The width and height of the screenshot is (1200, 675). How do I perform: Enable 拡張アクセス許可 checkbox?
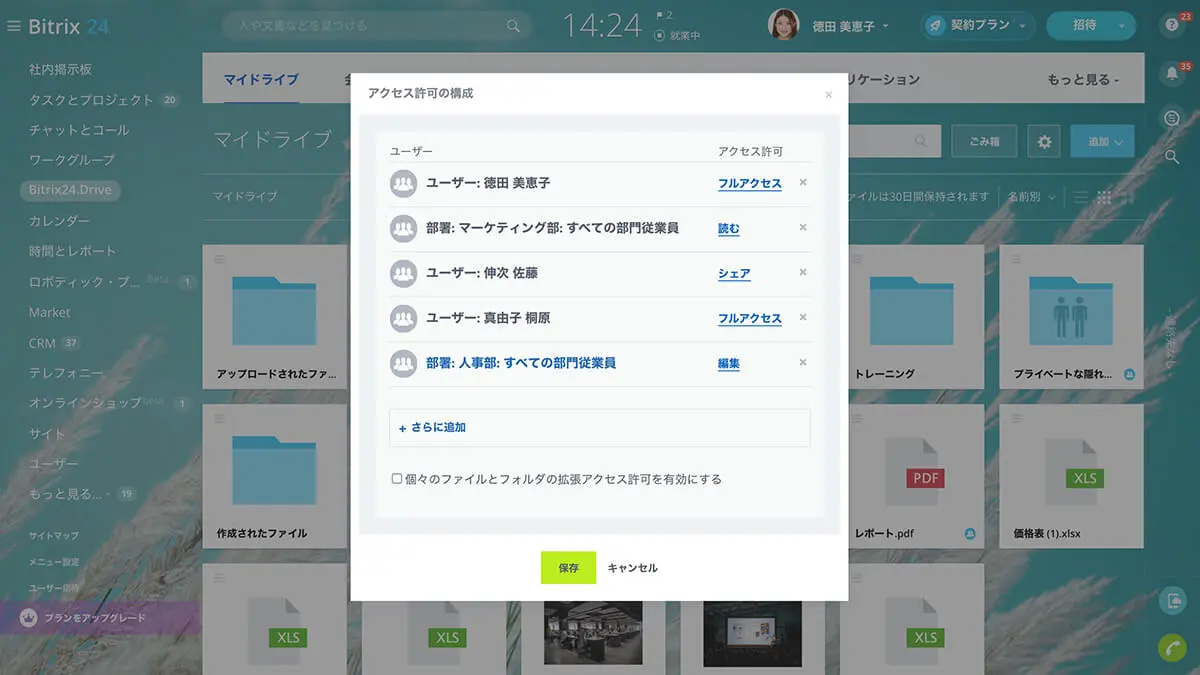tap(397, 479)
